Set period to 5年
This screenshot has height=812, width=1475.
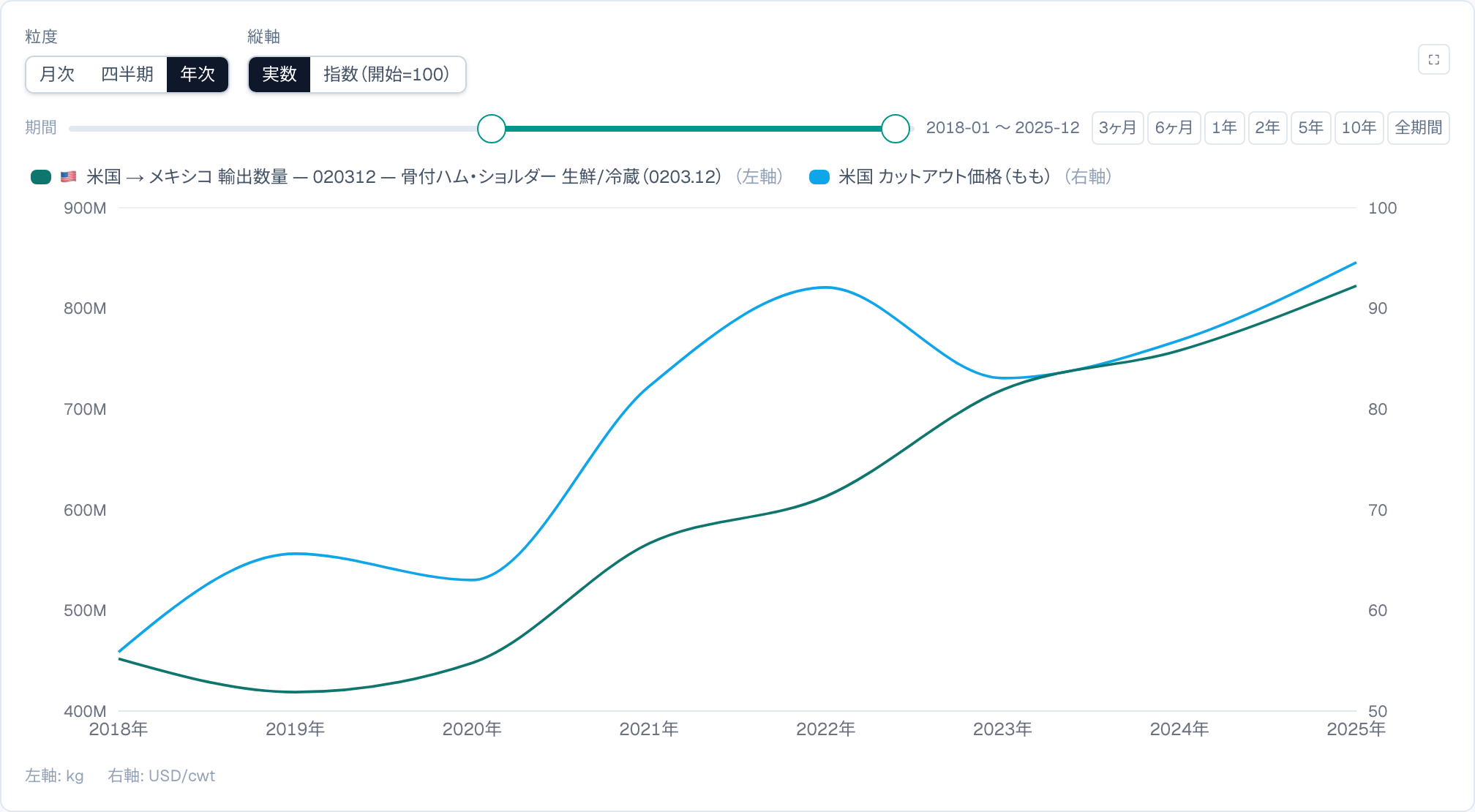coord(1310,128)
